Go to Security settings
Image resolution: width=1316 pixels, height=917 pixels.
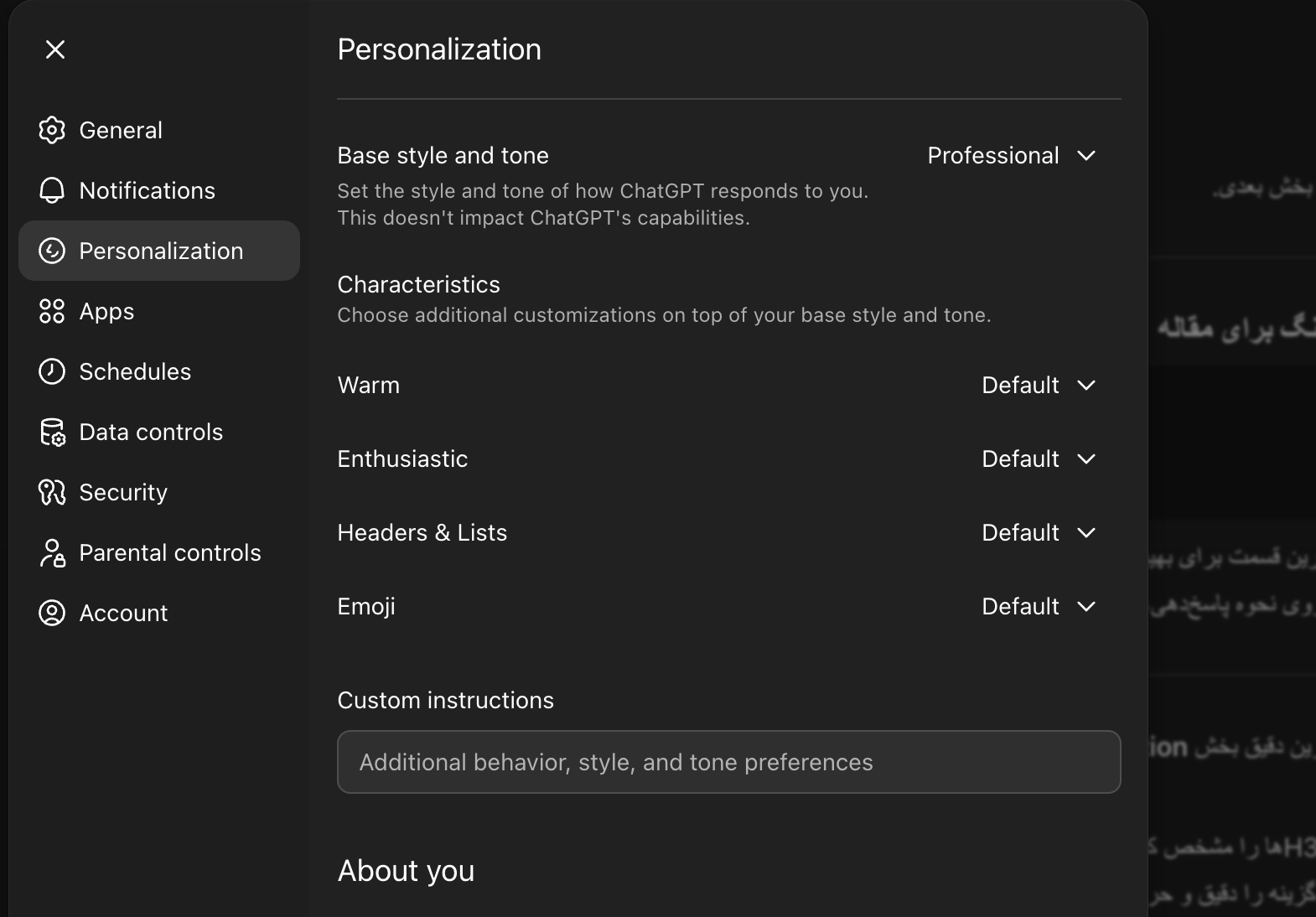[x=159, y=492]
